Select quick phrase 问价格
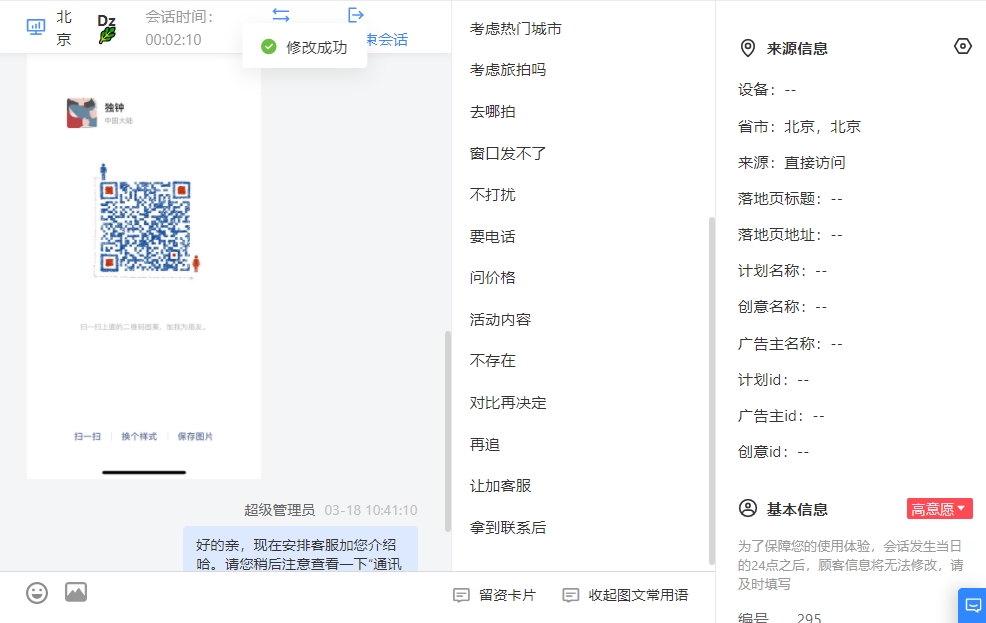This screenshot has height=623, width=986. [x=492, y=277]
